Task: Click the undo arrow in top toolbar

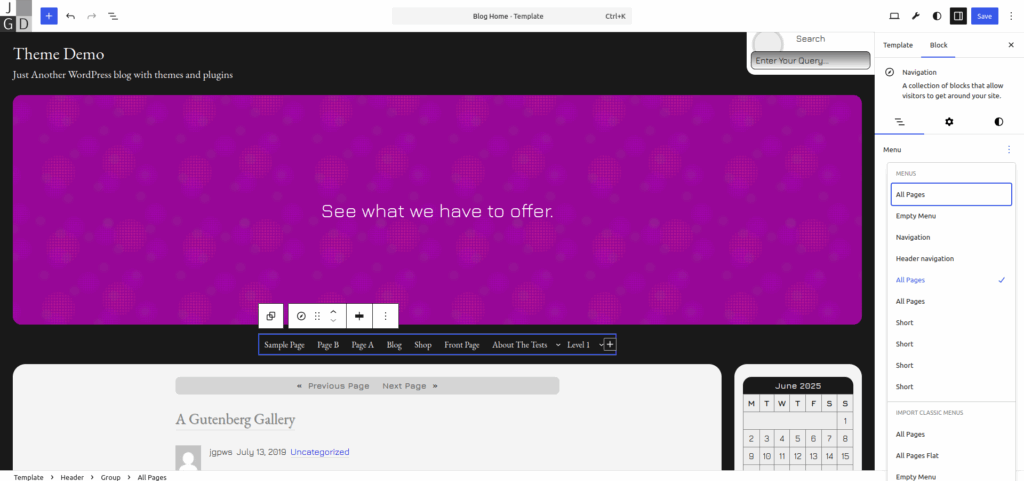Action: [70, 16]
